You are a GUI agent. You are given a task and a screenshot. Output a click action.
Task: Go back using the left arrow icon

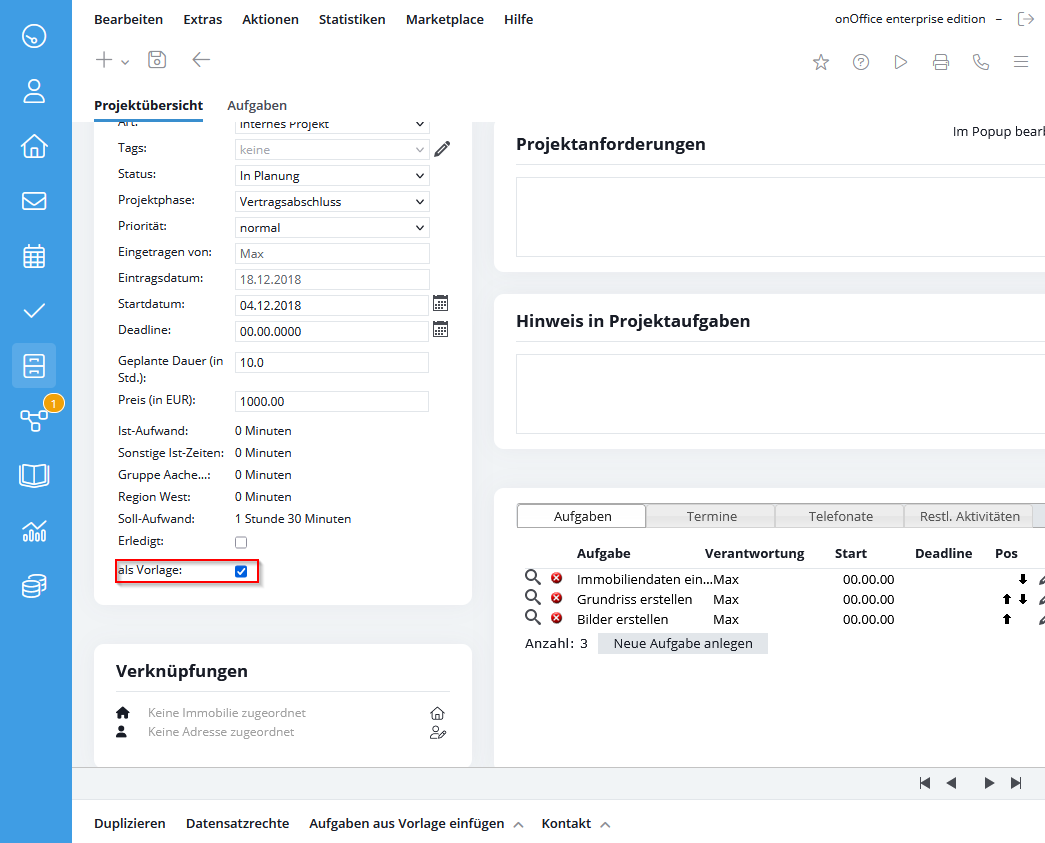(201, 60)
